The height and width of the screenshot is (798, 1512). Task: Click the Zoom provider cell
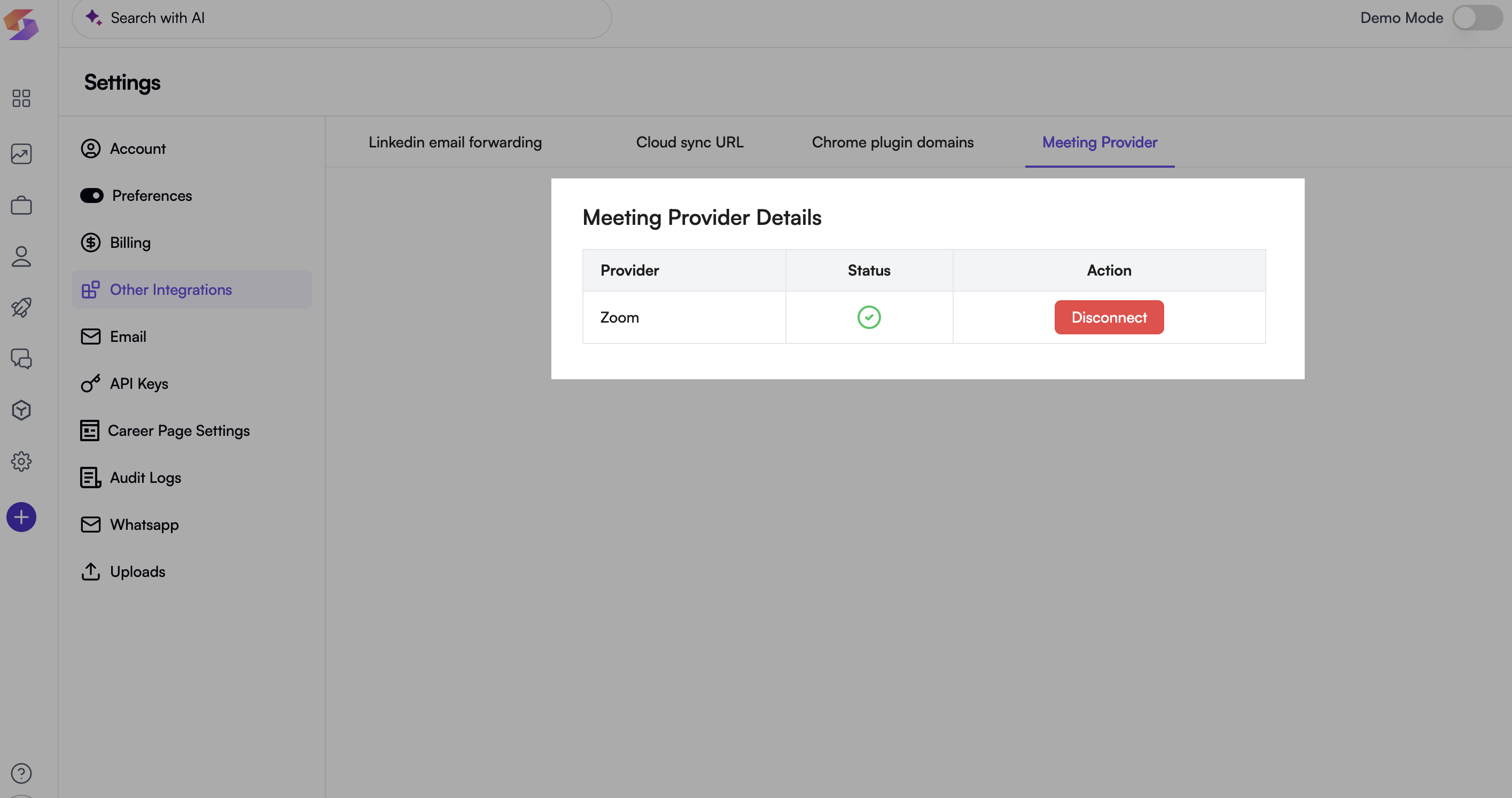[684, 317]
